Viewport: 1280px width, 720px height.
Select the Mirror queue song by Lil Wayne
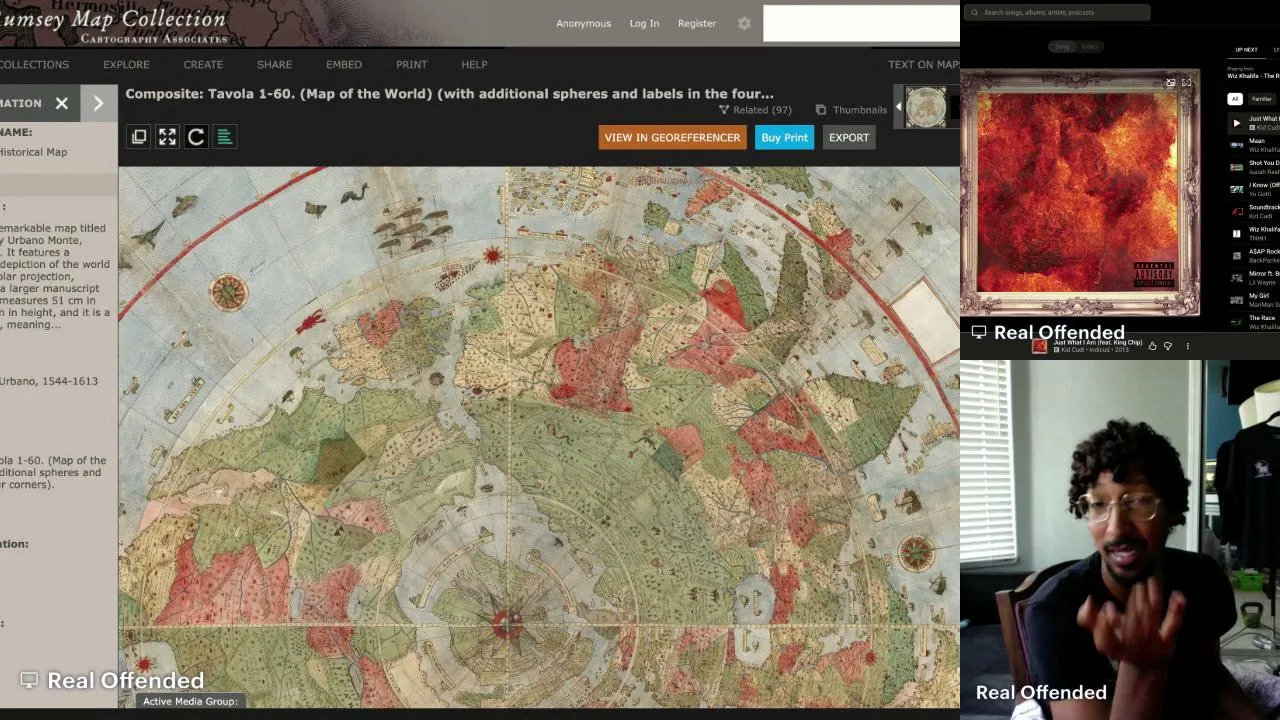1254,277
